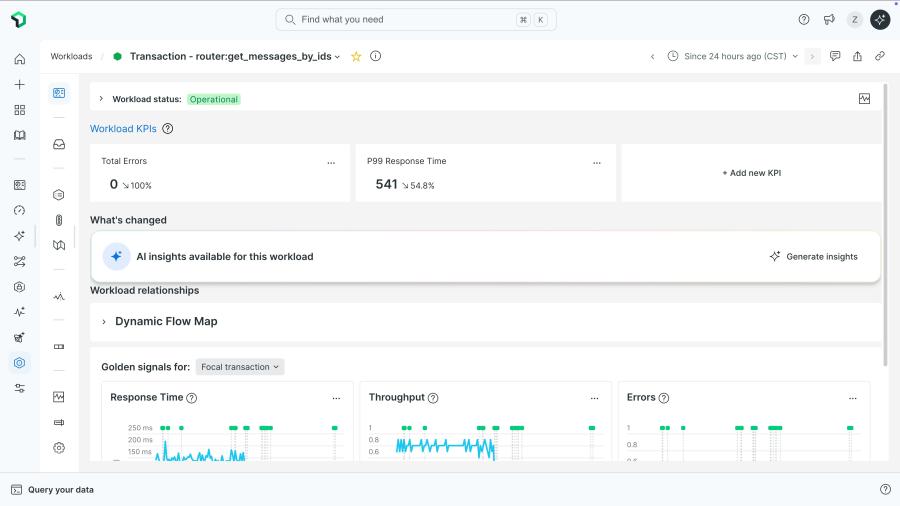Viewport: 900px width, 506px height.
Task: Open bottom-right help question icon
Action: [x=885, y=489]
